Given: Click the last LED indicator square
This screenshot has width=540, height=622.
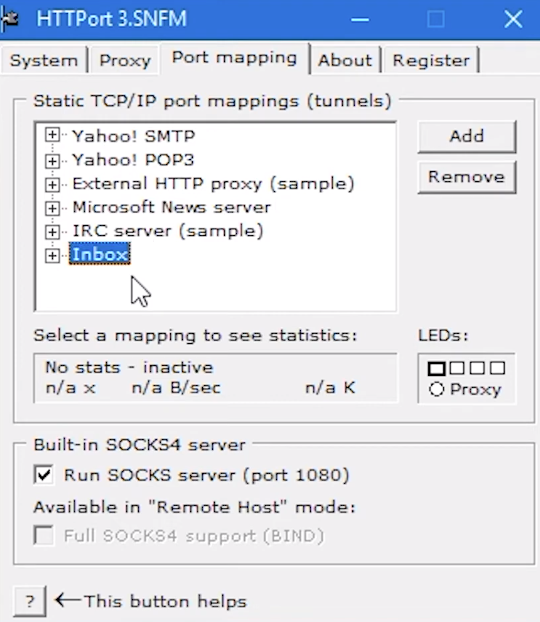Looking at the screenshot, I should (497, 368).
